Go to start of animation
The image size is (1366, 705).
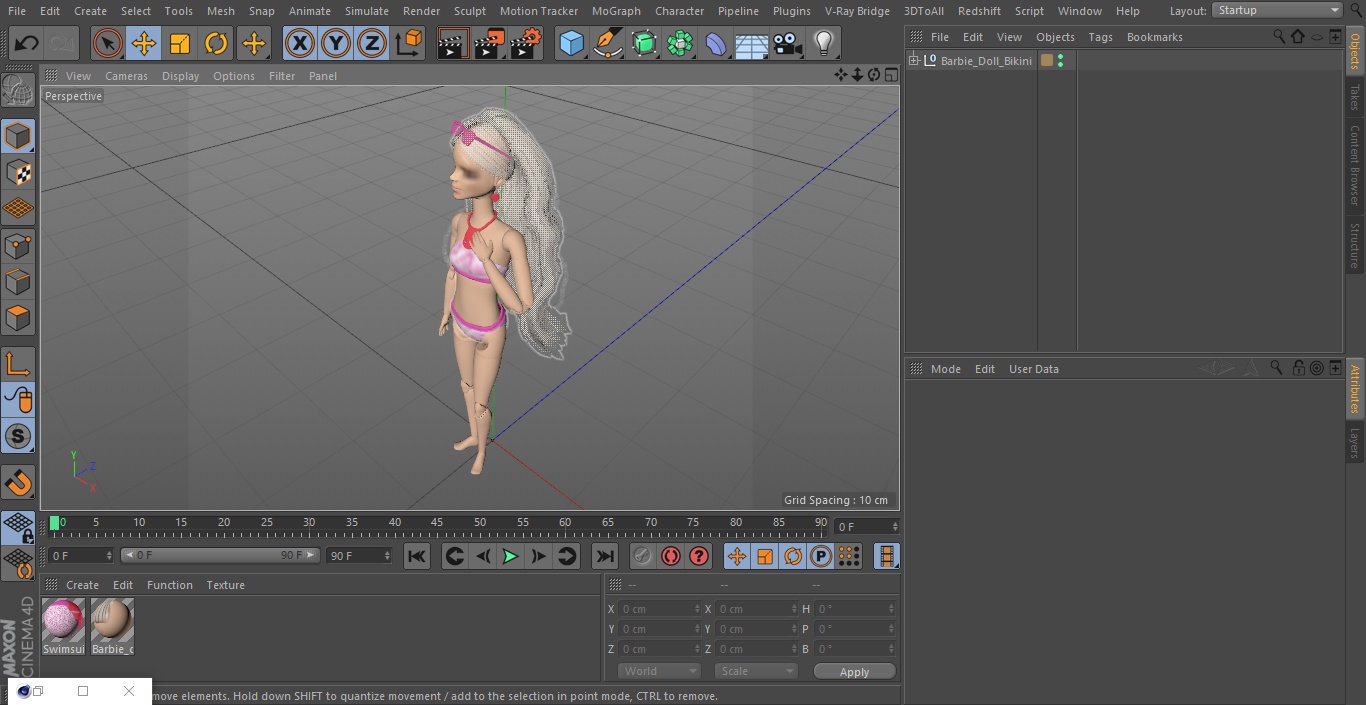tap(417, 557)
